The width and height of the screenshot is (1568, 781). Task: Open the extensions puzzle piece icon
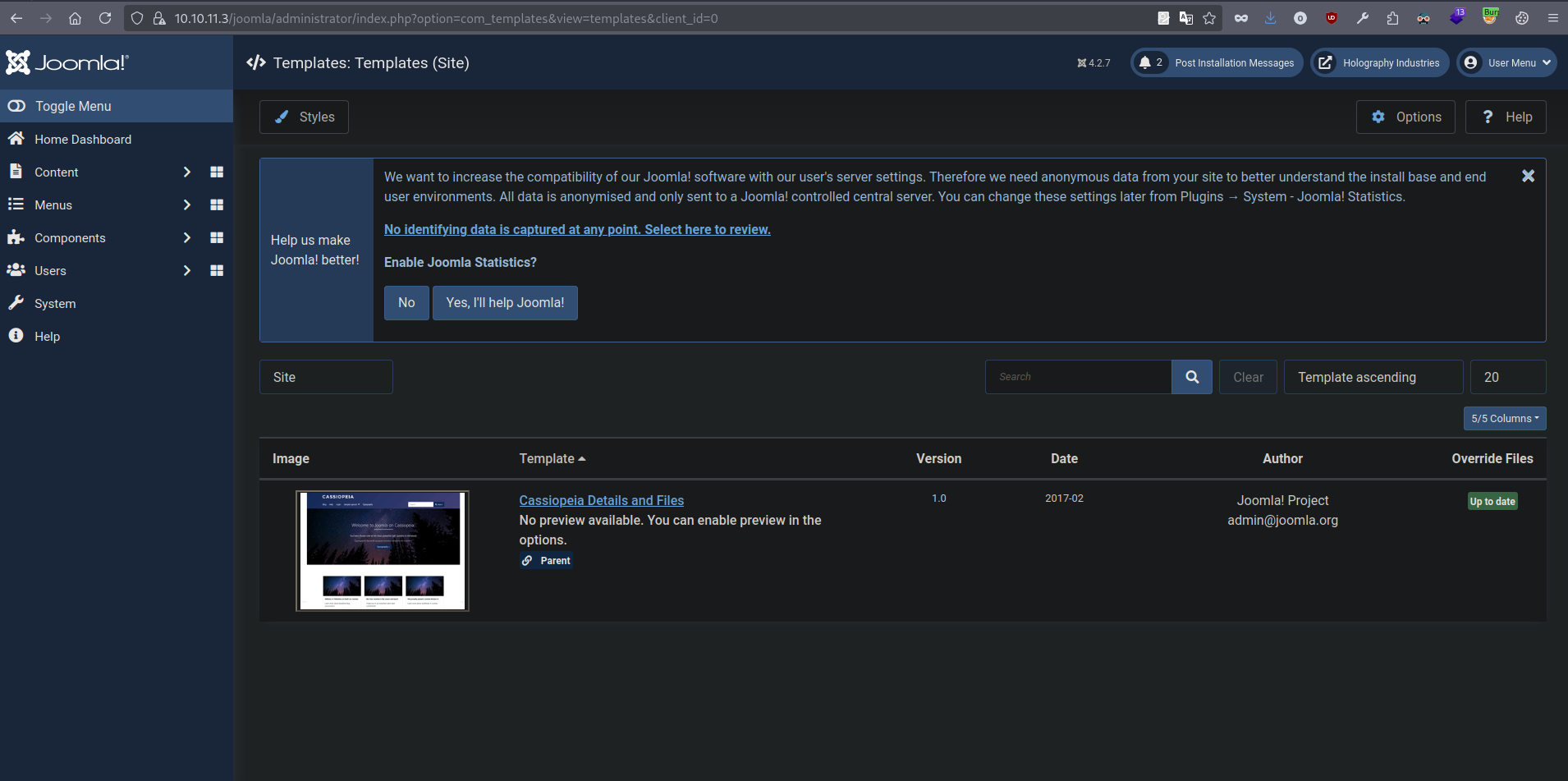[x=1393, y=18]
